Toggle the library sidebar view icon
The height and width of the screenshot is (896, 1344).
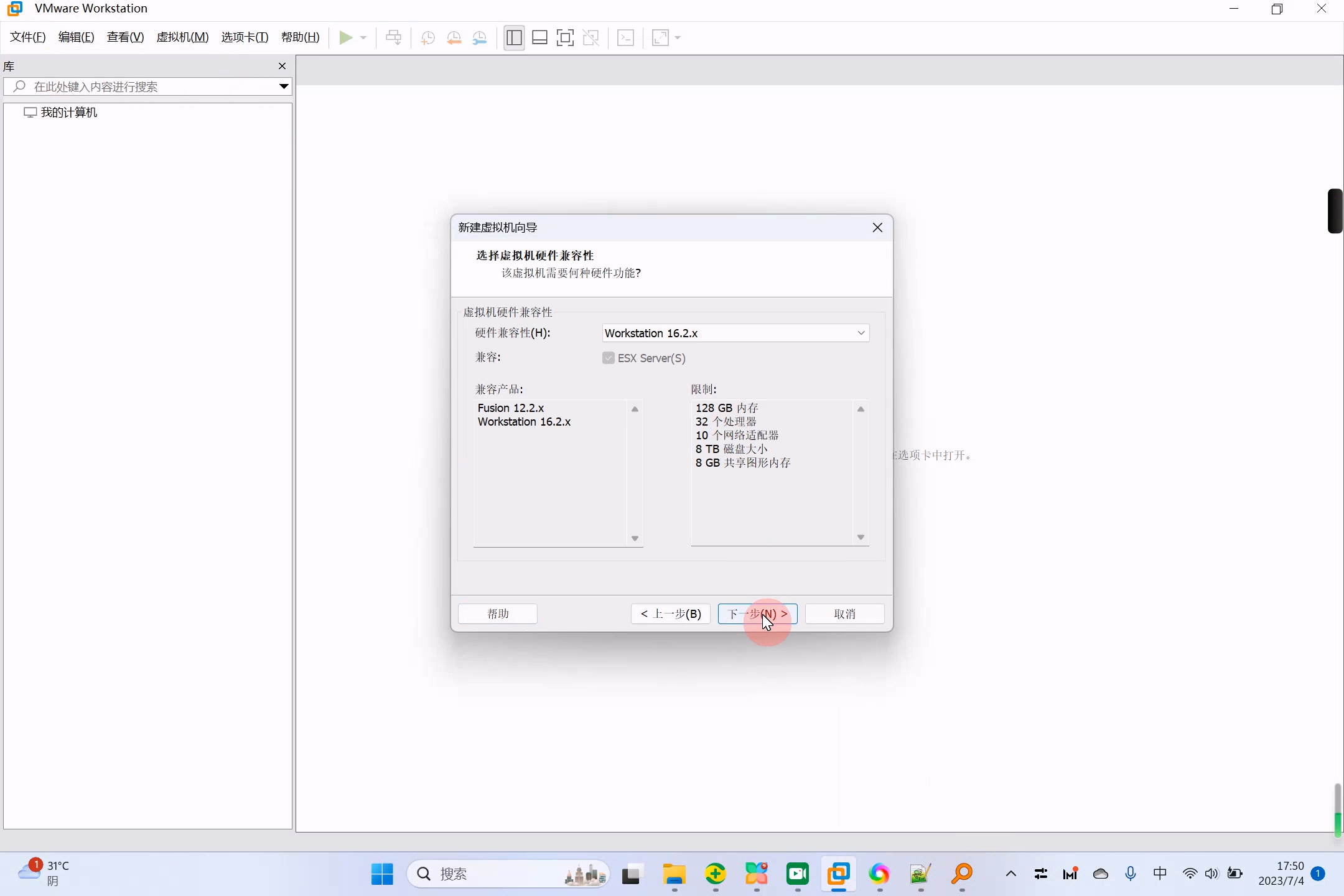514,38
